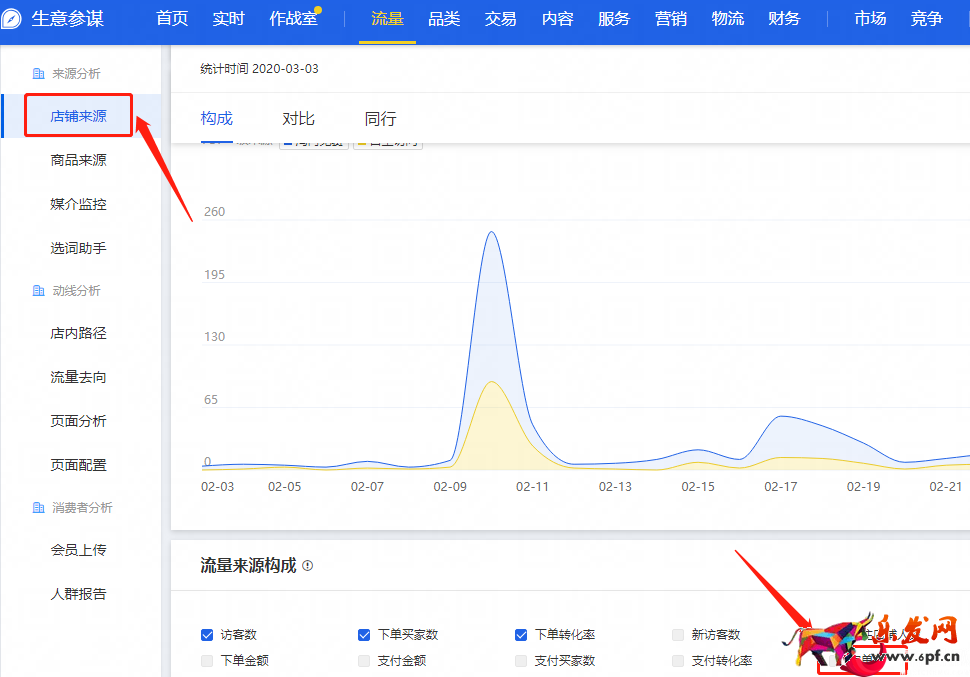Screen dimensions: 970x677
Task: Disable the 下单转化率 checkbox
Action: click(x=521, y=635)
